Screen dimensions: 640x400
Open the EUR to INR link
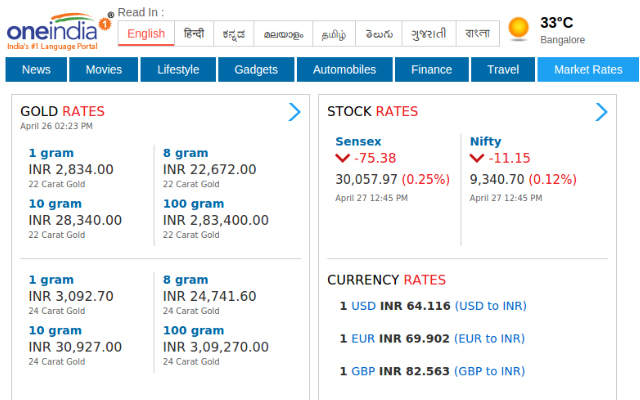tap(490, 339)
